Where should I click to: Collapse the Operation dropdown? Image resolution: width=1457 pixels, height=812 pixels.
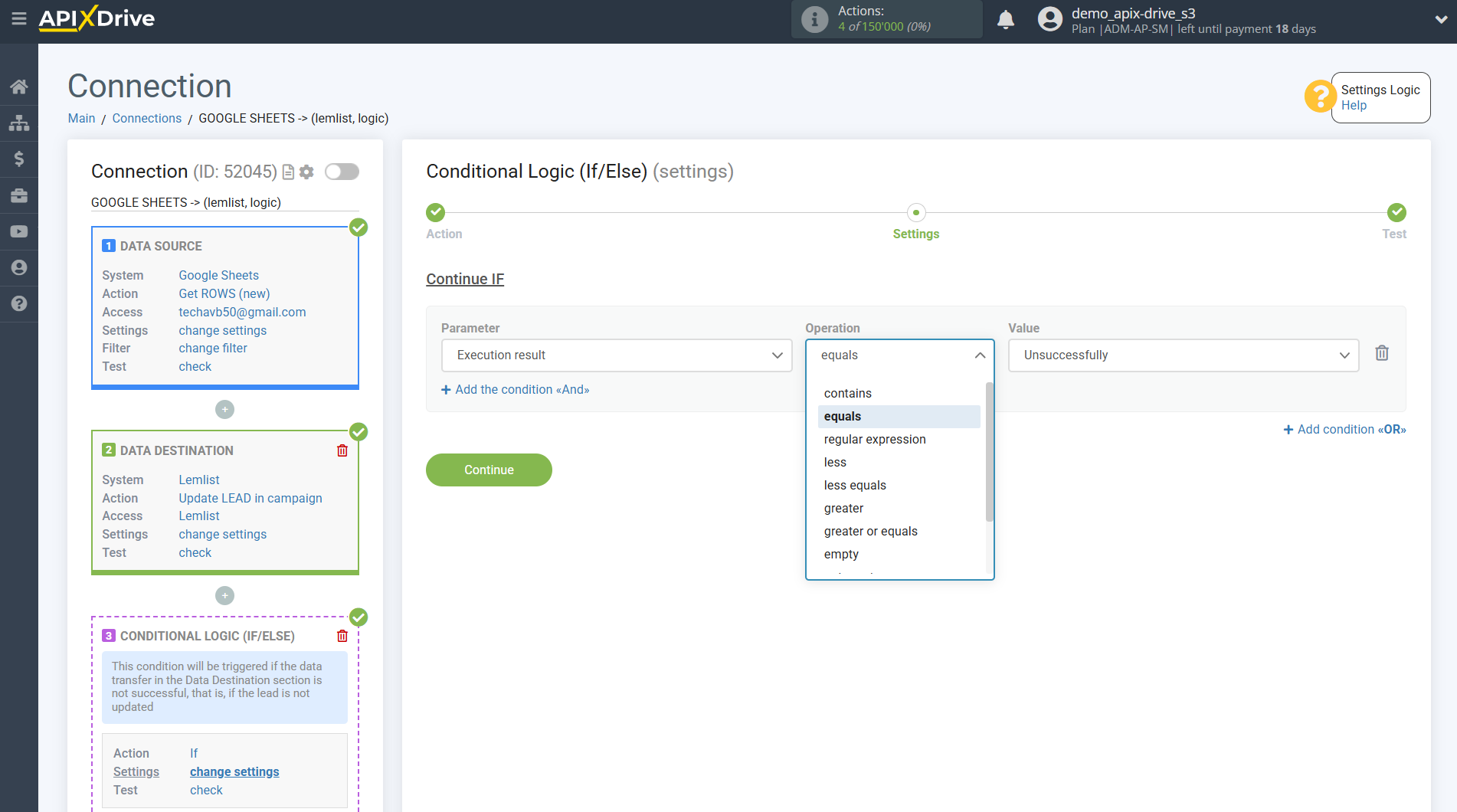(x=899, y=355)
